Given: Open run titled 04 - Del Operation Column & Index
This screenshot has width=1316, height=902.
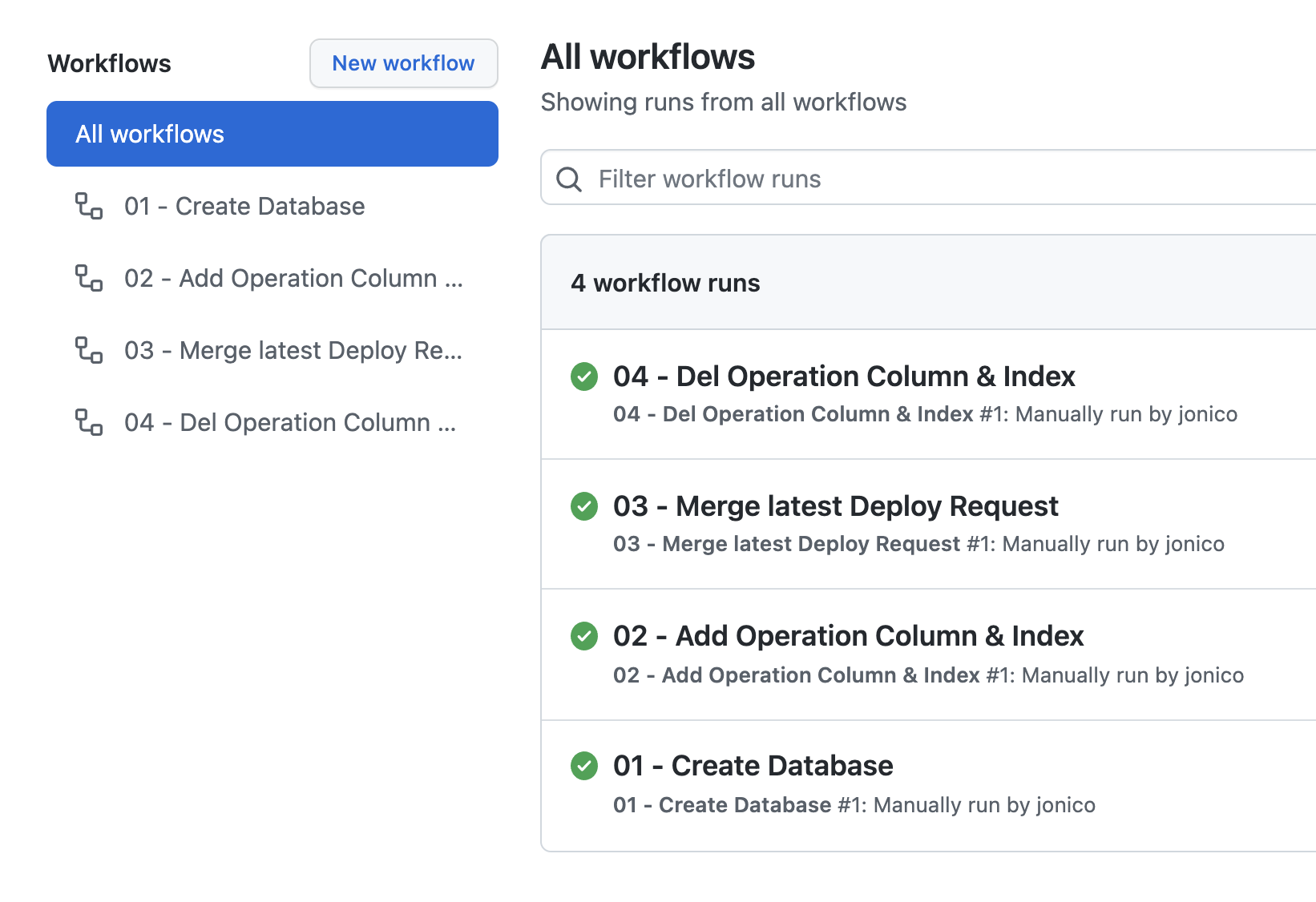Looking at the screenshot, I should point(844,377).
